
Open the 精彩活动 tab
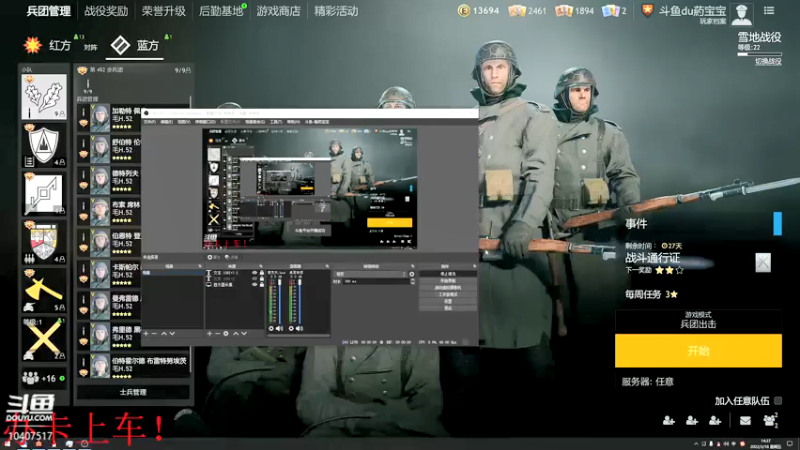pos(336,11)
